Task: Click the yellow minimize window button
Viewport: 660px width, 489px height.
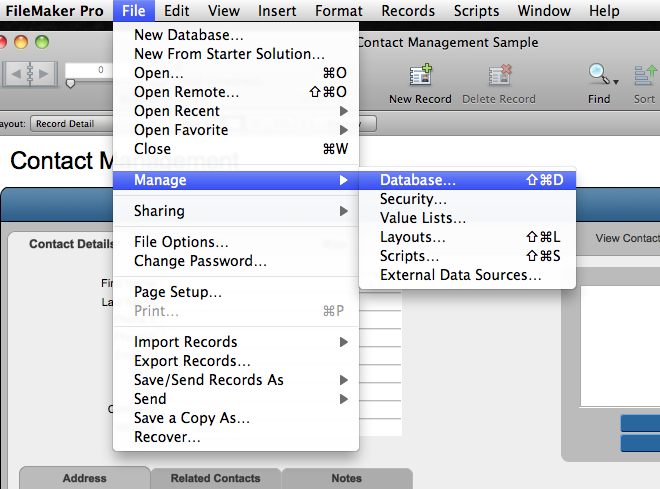Action: [x=21, y=42]
